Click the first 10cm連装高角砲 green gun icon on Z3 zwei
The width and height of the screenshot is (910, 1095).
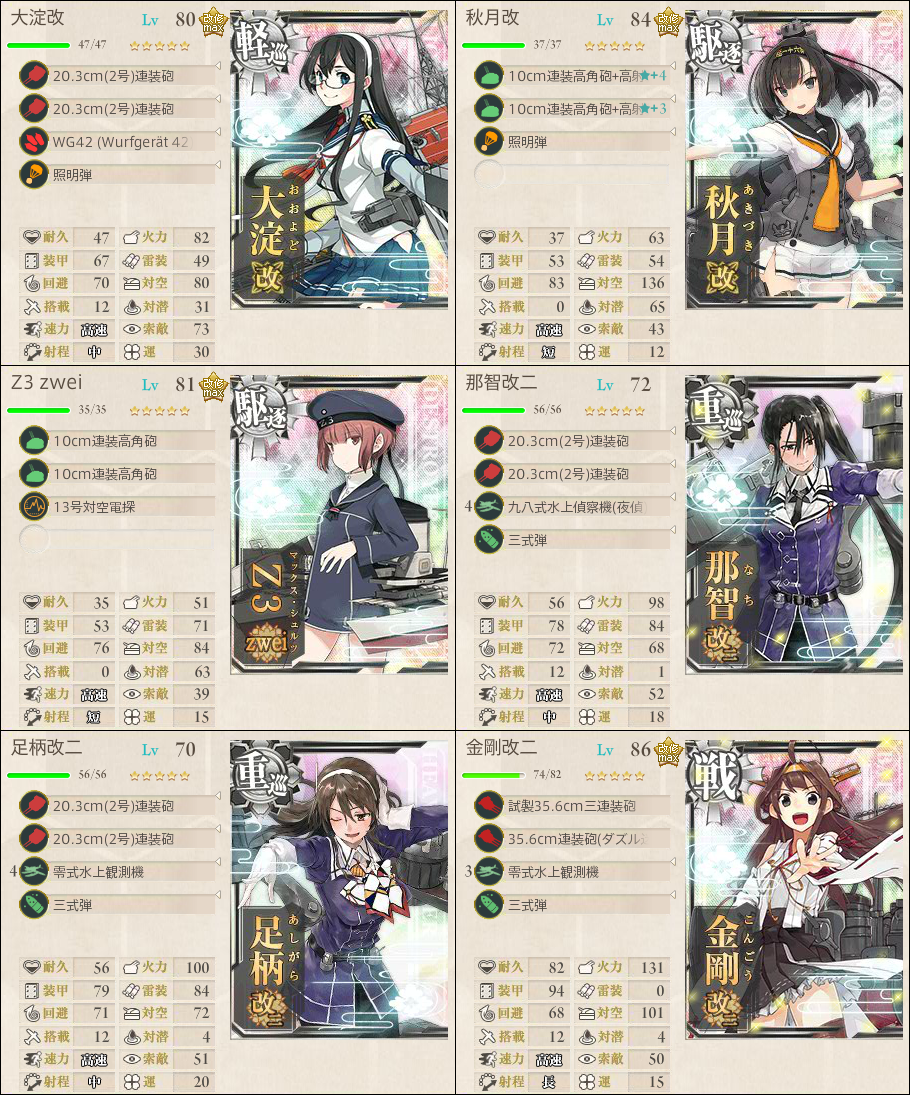(x=34, y=441)
